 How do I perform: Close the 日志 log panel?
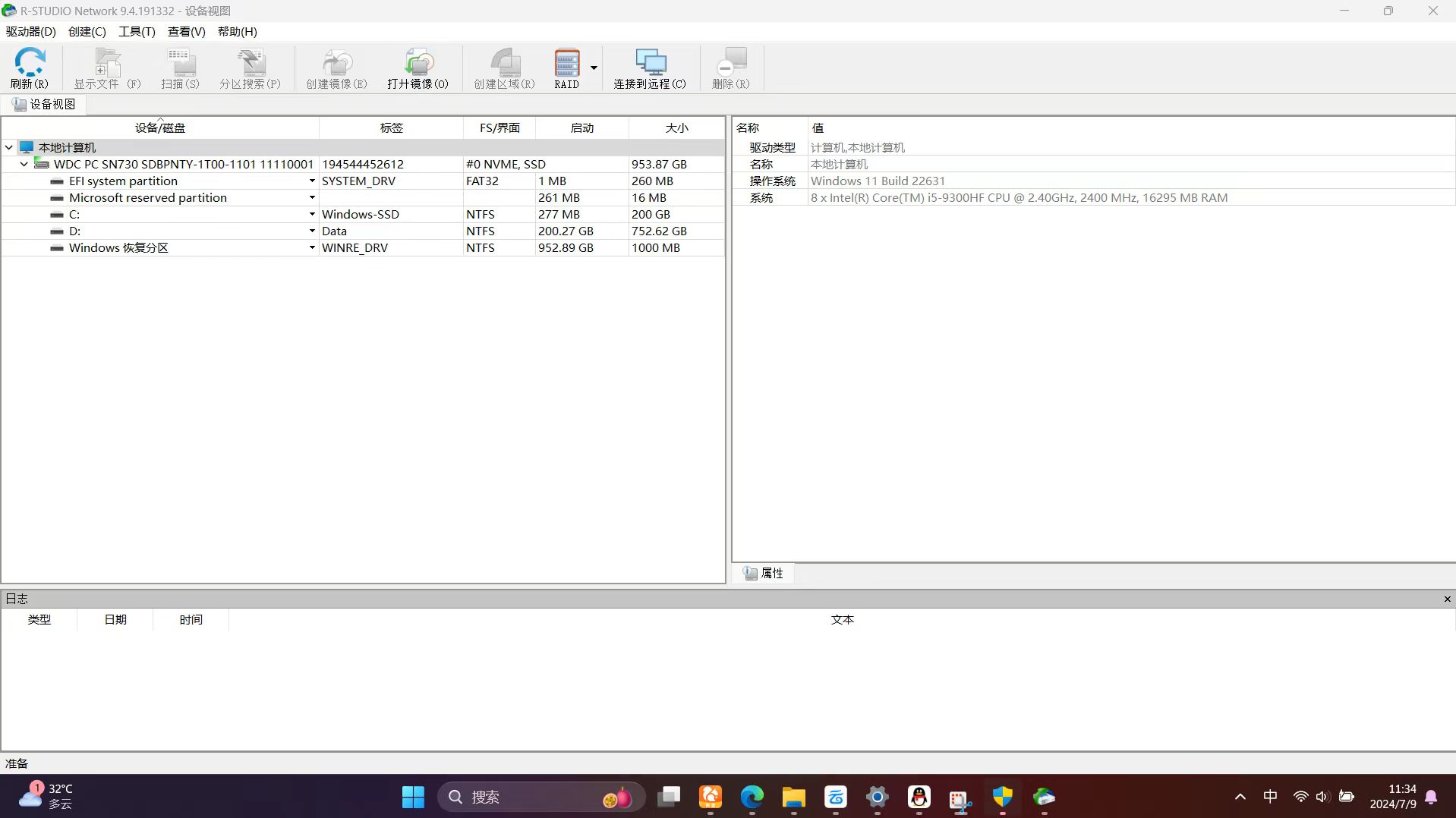[x=1447, y=599]
